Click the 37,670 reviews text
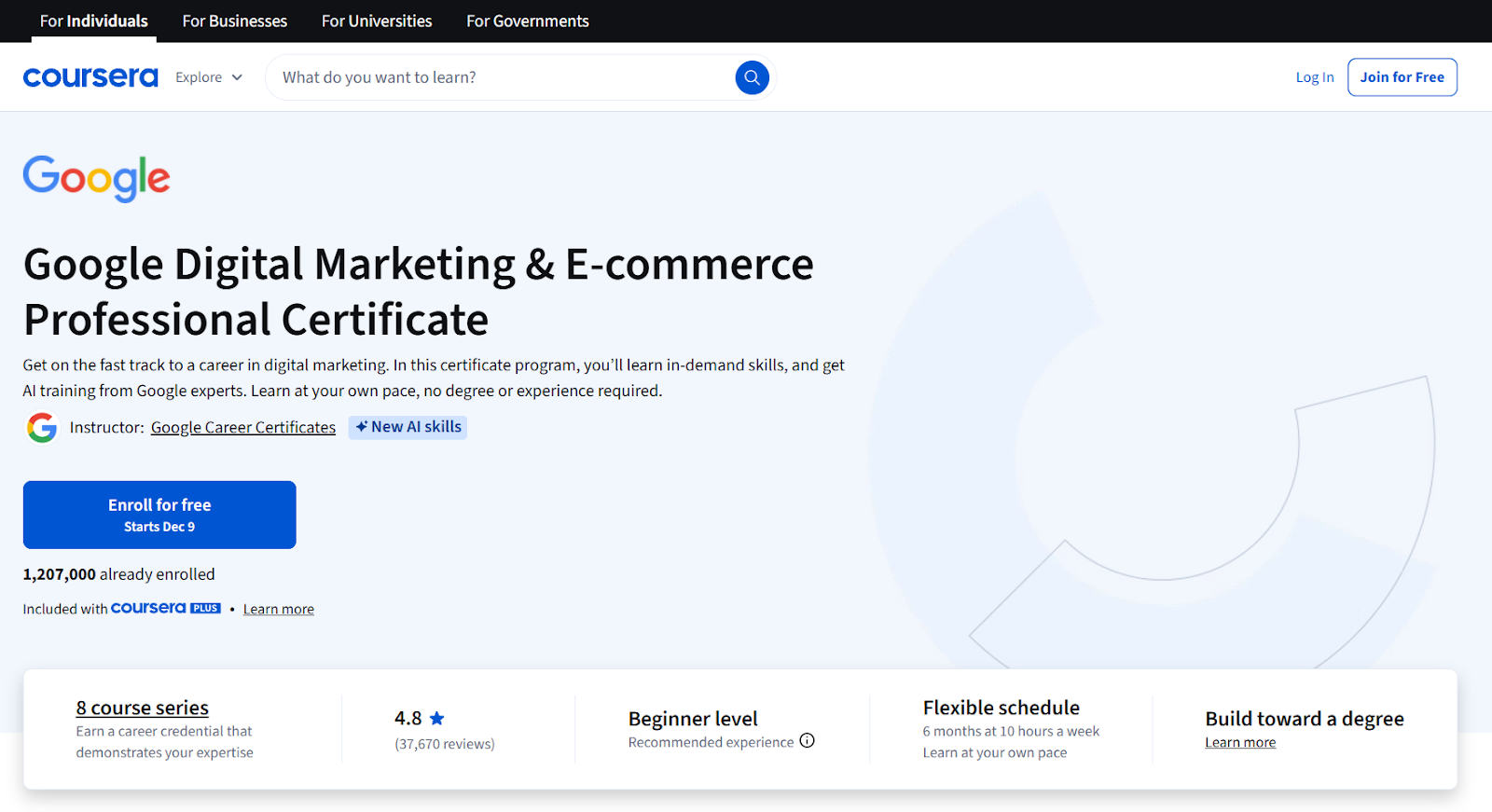 (445, 744)
